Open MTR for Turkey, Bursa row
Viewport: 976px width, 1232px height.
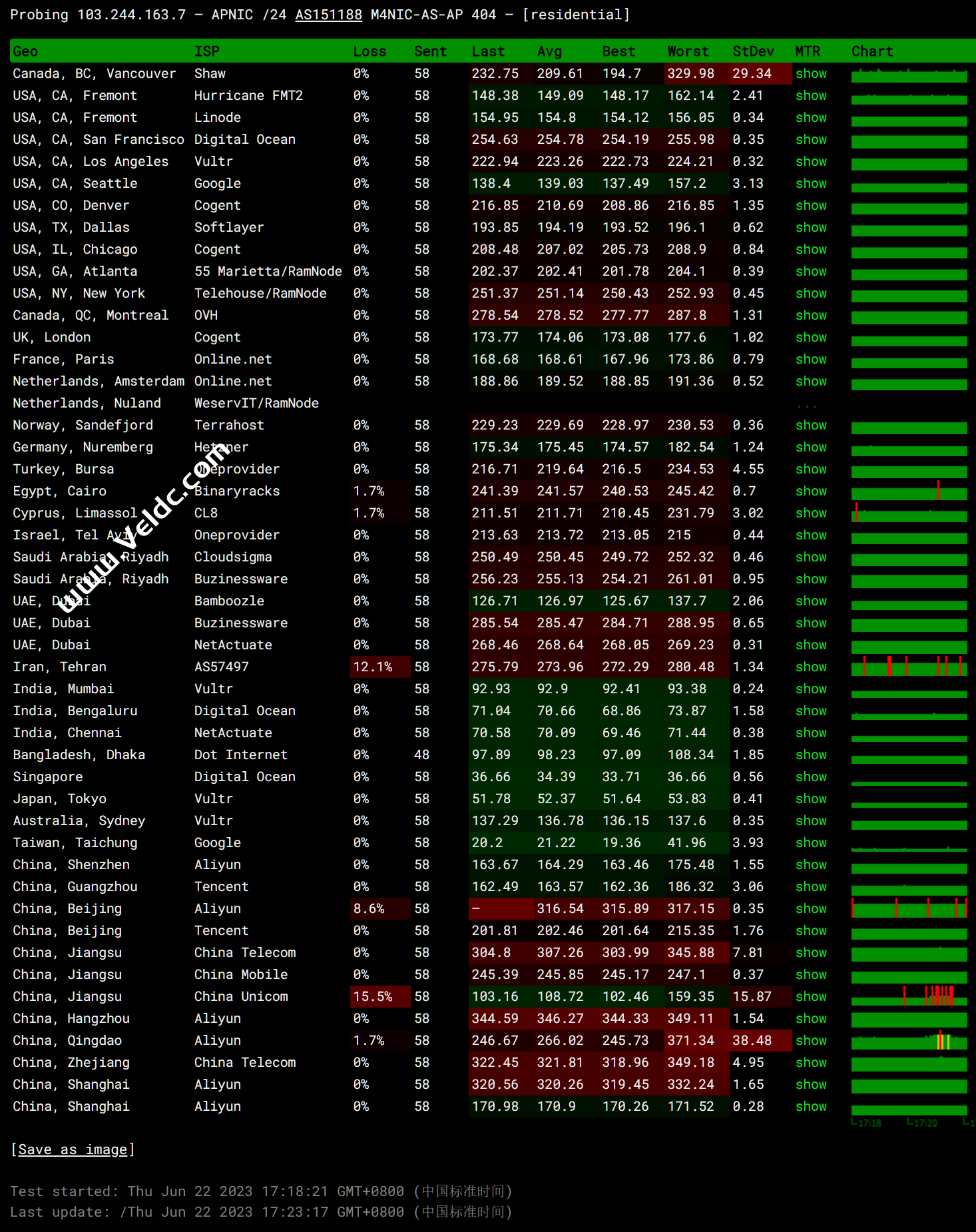point(811,469)
